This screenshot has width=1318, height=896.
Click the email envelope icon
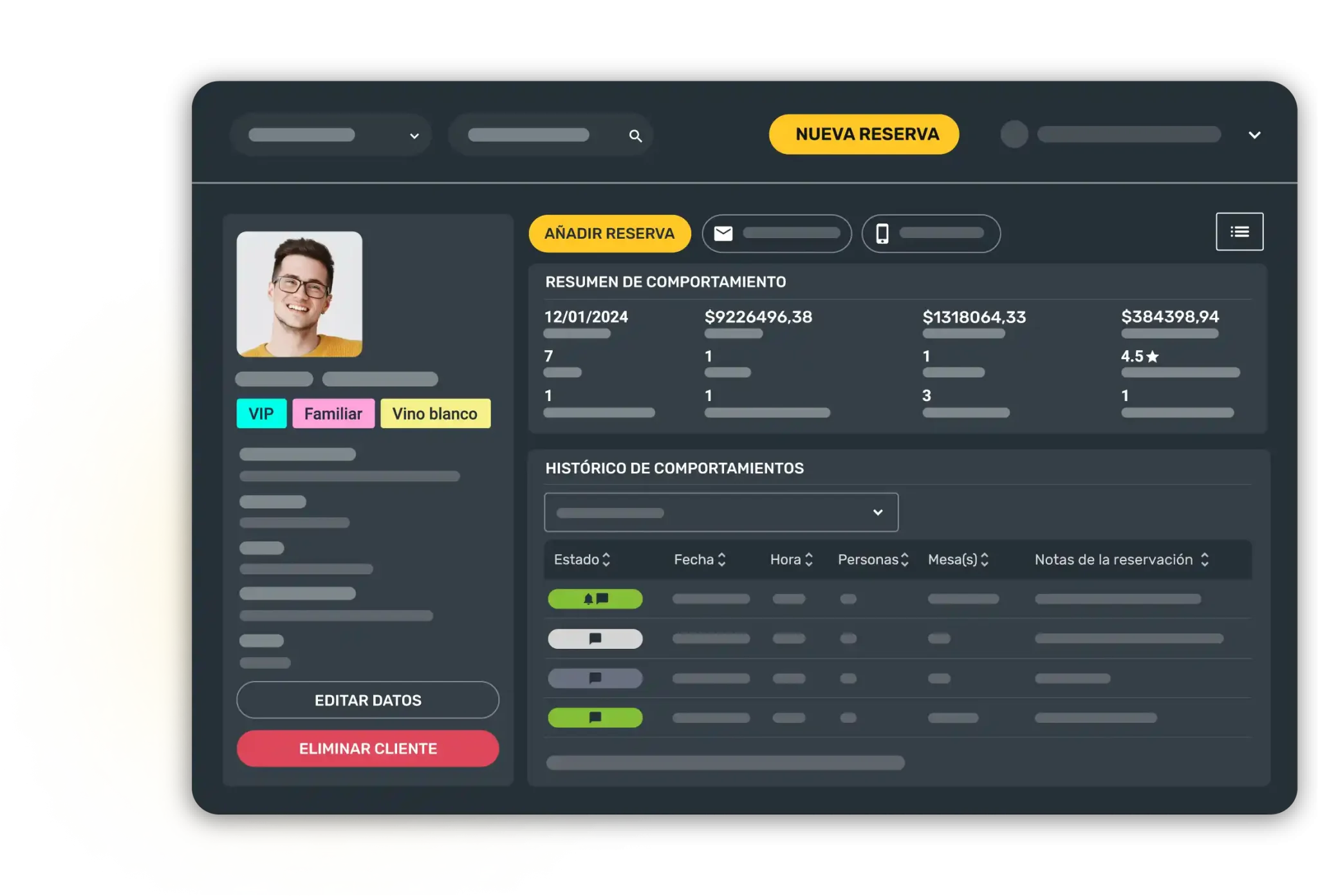(723, 234)
